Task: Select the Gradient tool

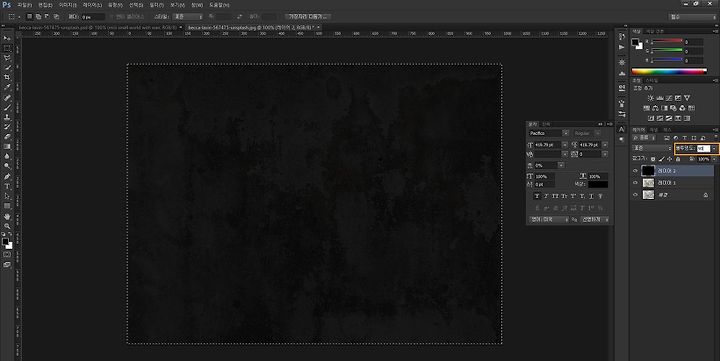Action: coord(7,147)
